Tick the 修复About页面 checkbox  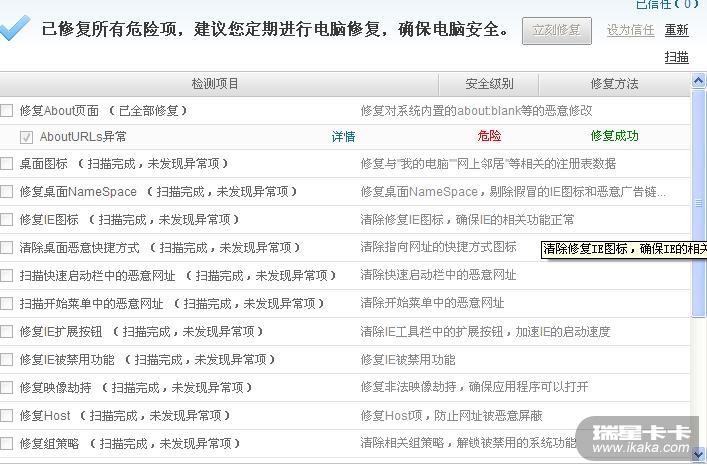pos(6,110)
